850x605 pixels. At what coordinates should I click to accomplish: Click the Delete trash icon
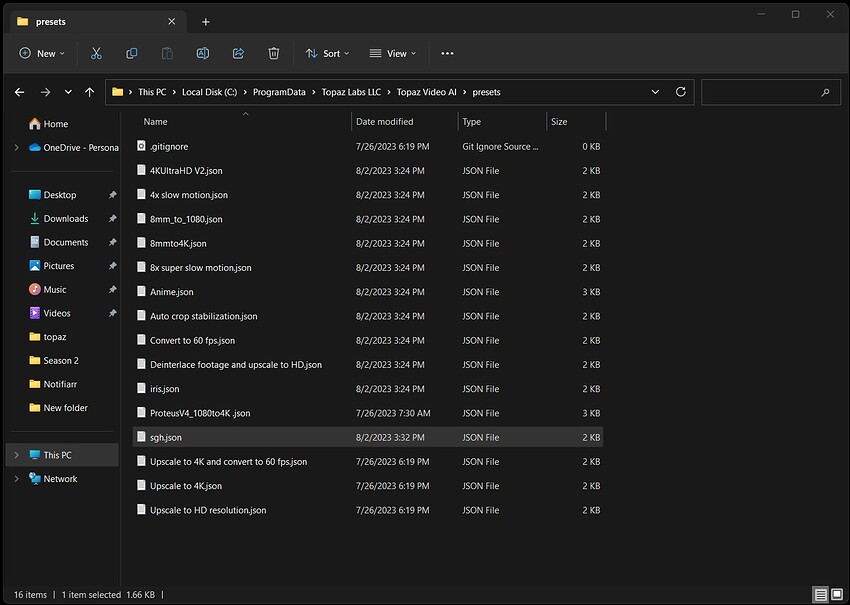point(274,53)
